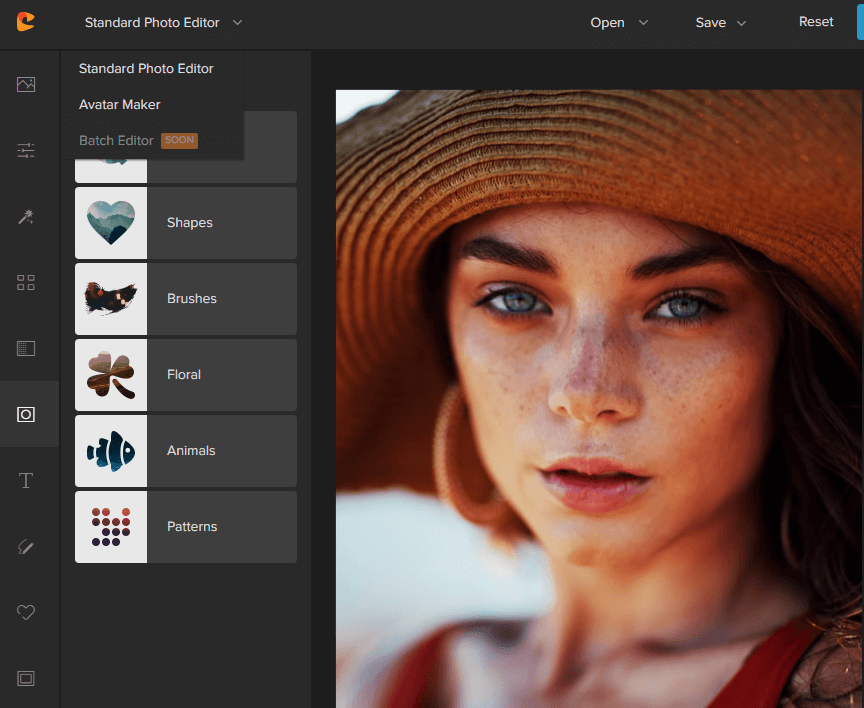
Task: Open the frames sidebar icon
Action: pos(26,678)
